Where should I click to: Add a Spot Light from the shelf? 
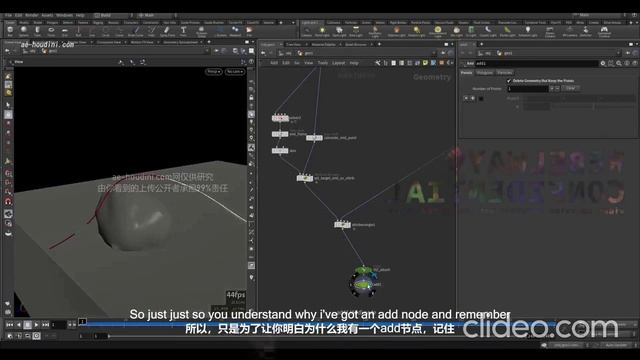coord(339,31)
